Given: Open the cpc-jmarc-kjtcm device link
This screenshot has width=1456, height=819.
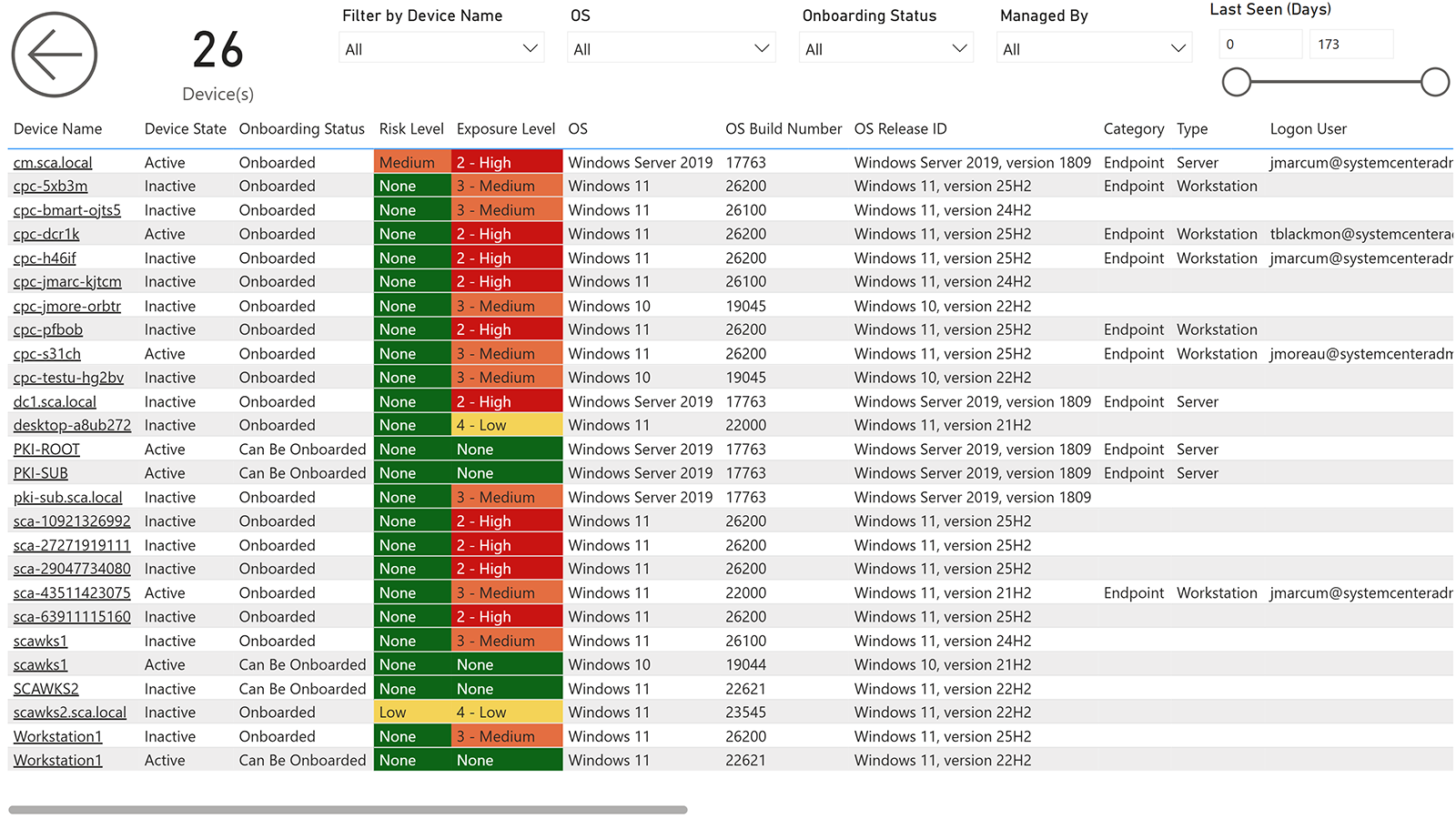Looking at the screenshot, I should click(67, 282).
